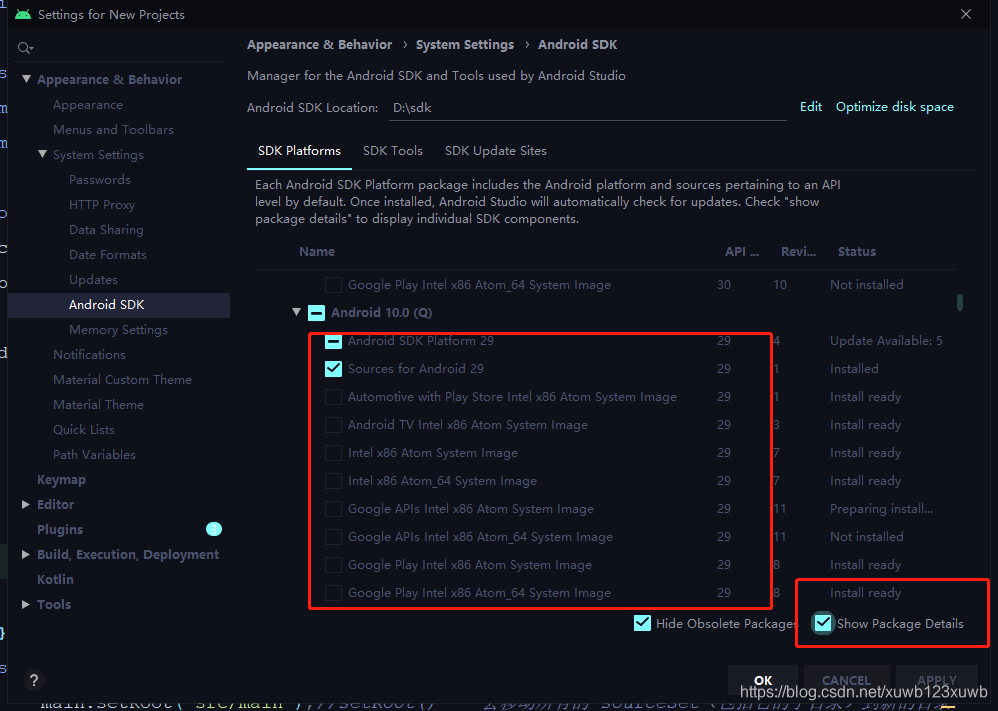Switch to SDK Tools tab
998x711 pixels.
point(393,151)
